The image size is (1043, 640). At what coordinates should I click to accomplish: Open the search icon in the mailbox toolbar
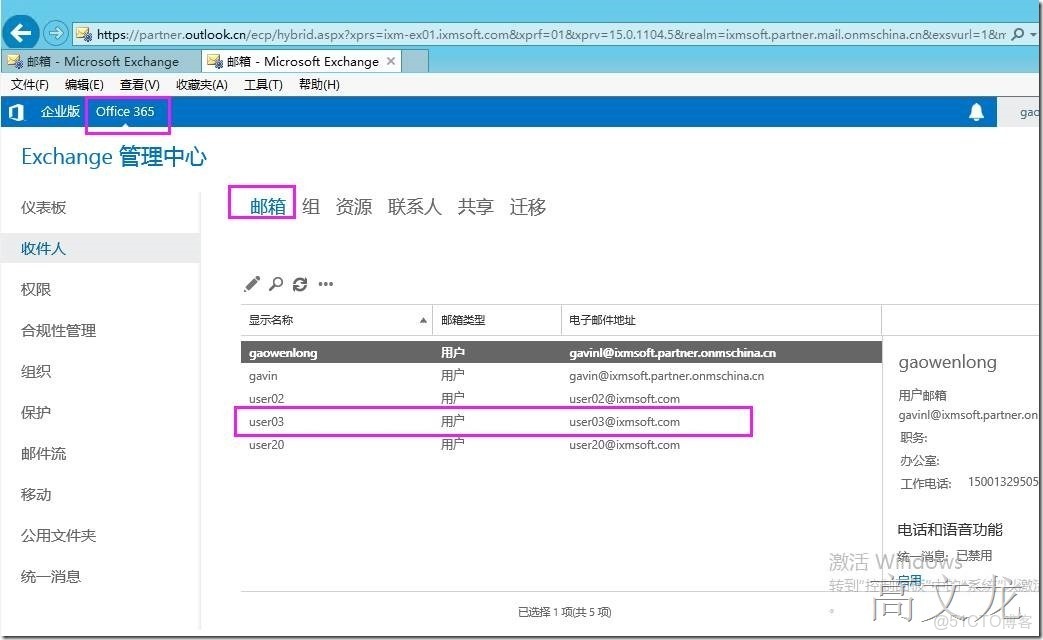pos(276,284)
